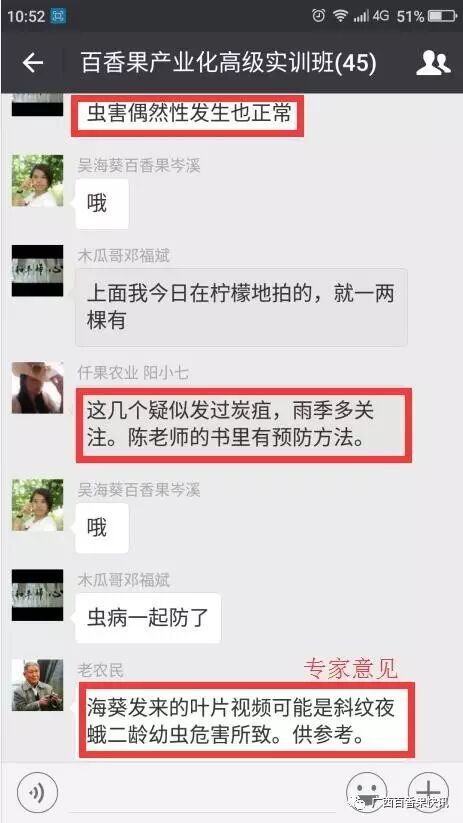463x823 pixels.
Task: Open group members icon in header
Action: point(433,64)
